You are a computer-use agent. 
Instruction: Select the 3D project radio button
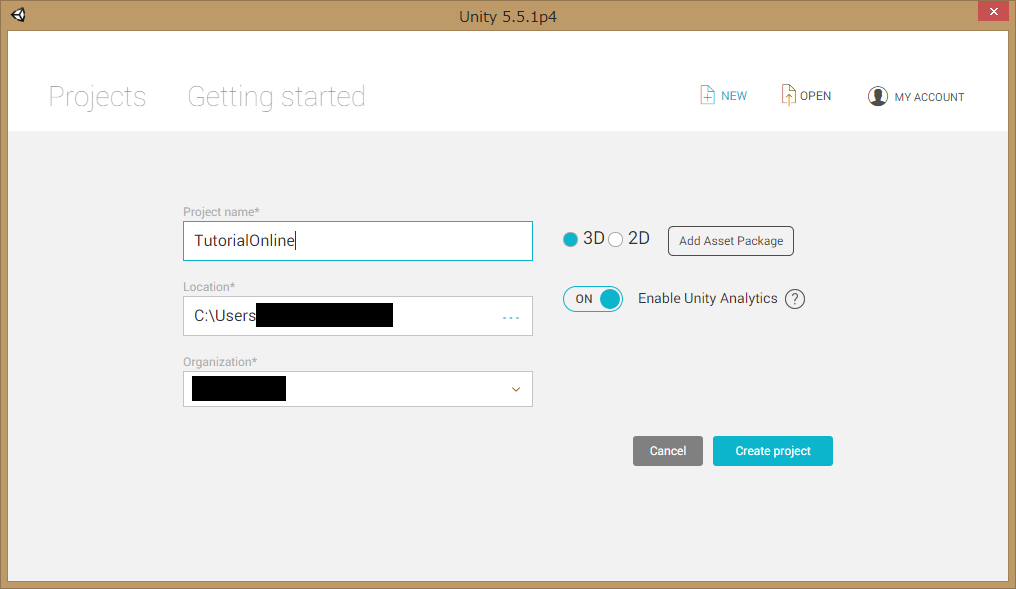tap(571, 240)
